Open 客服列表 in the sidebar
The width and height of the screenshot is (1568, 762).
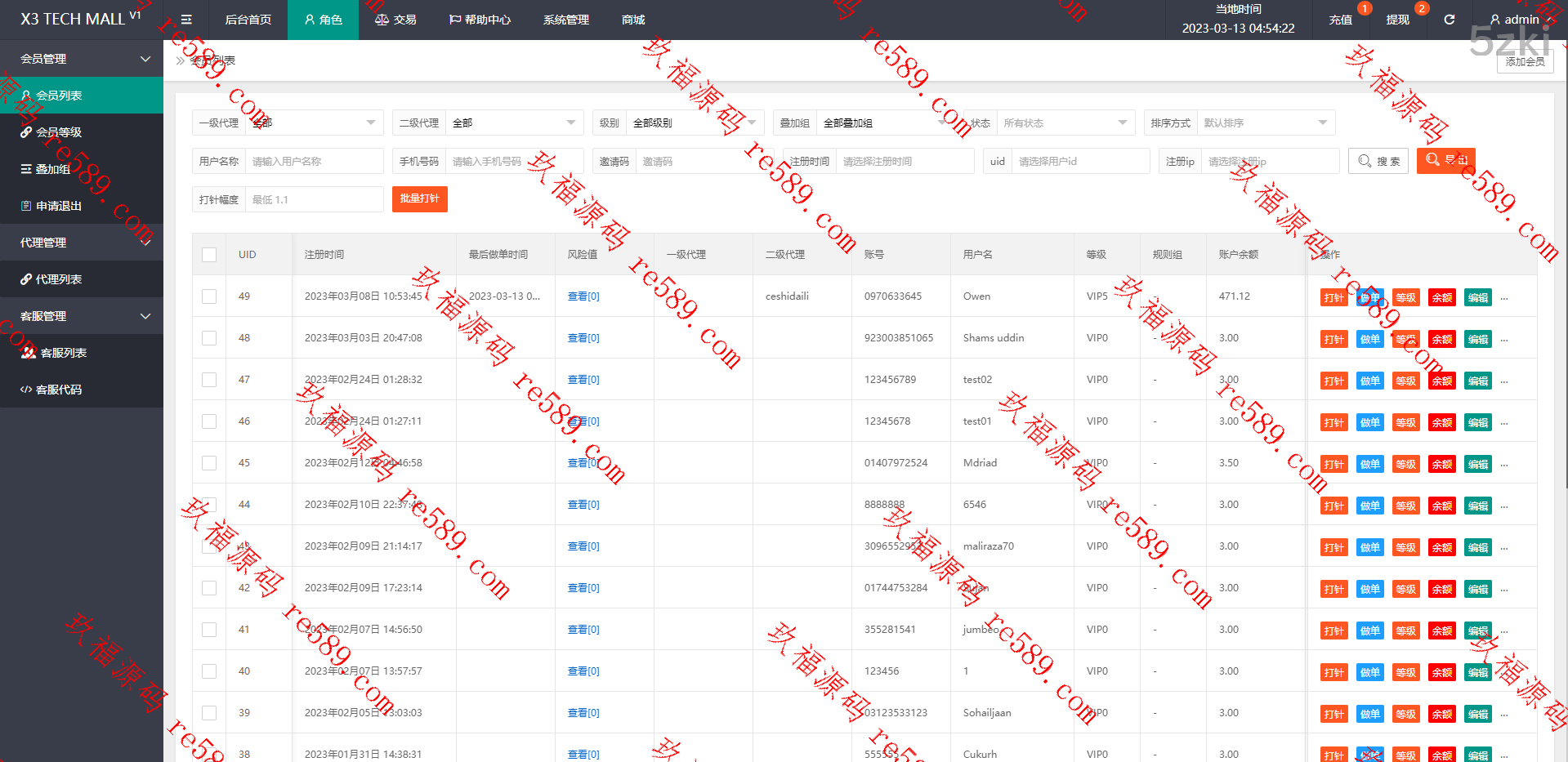coord(63,353)
